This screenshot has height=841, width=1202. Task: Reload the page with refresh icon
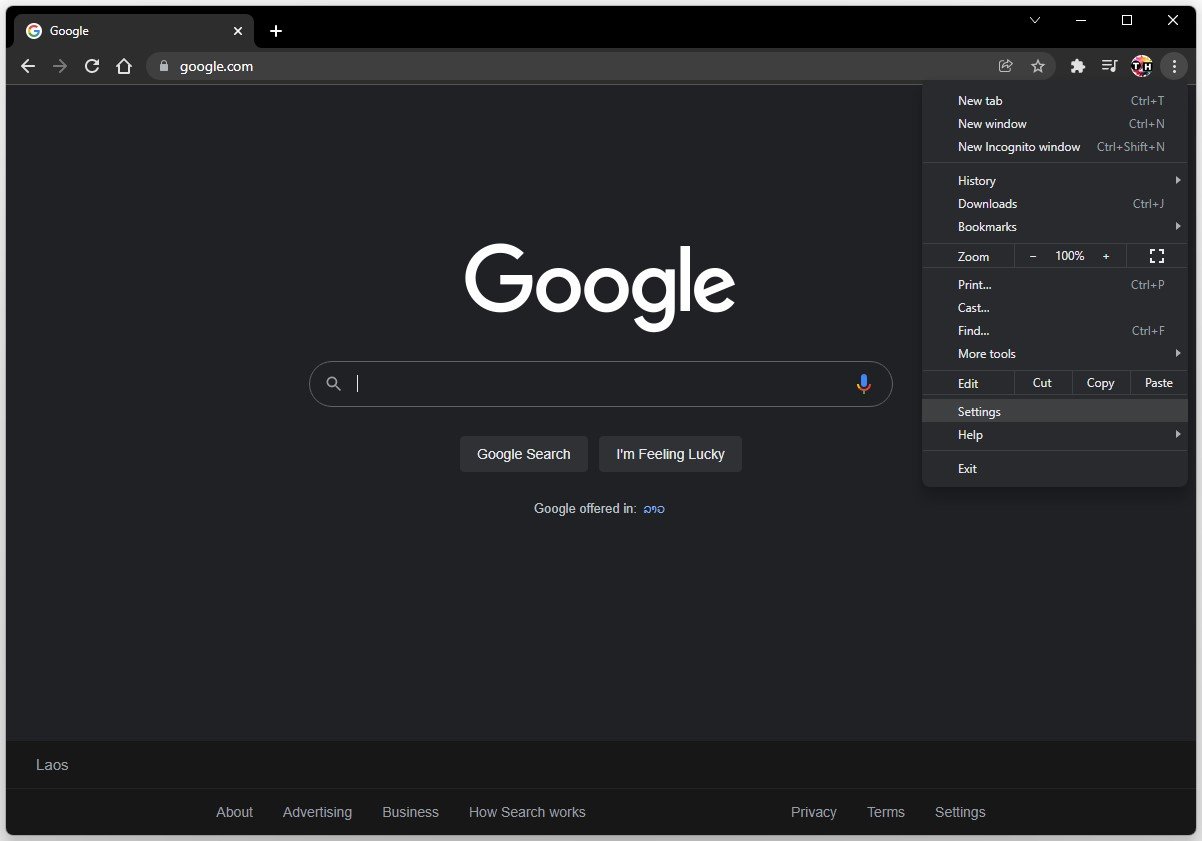[92, 66]
